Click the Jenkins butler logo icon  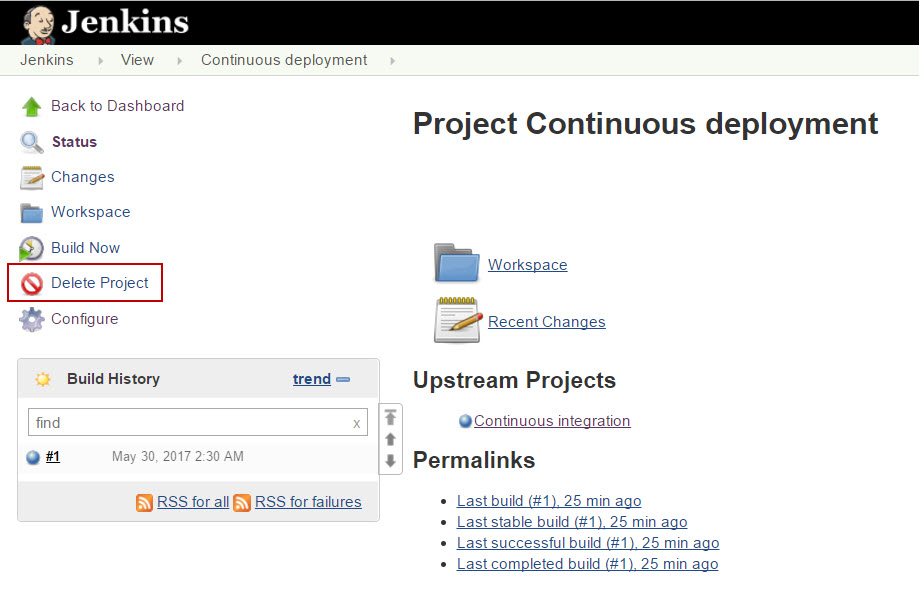(x=39, y=23)
